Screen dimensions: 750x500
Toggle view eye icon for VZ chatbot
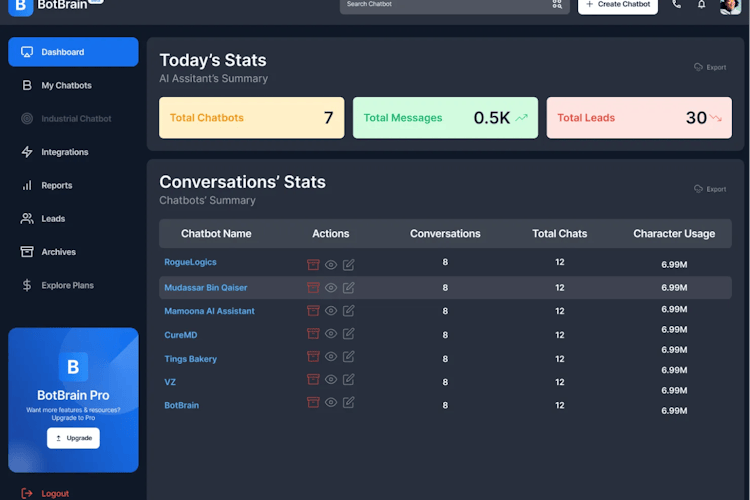[331, 380]
